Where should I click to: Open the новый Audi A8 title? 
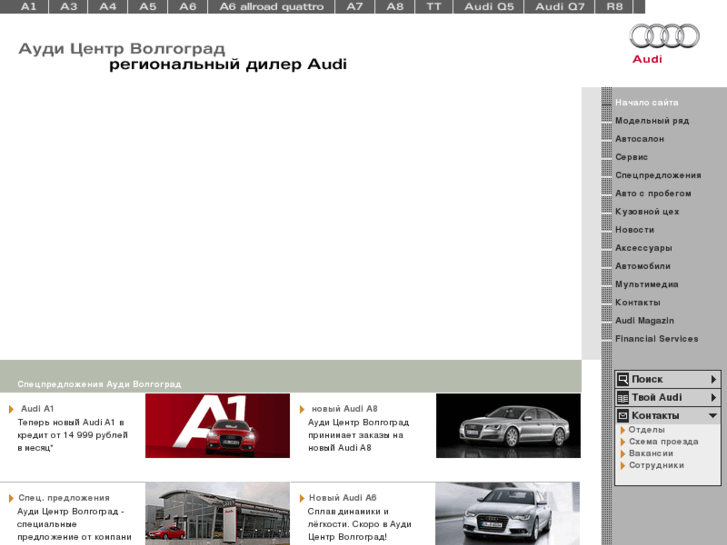pos(344,409)
